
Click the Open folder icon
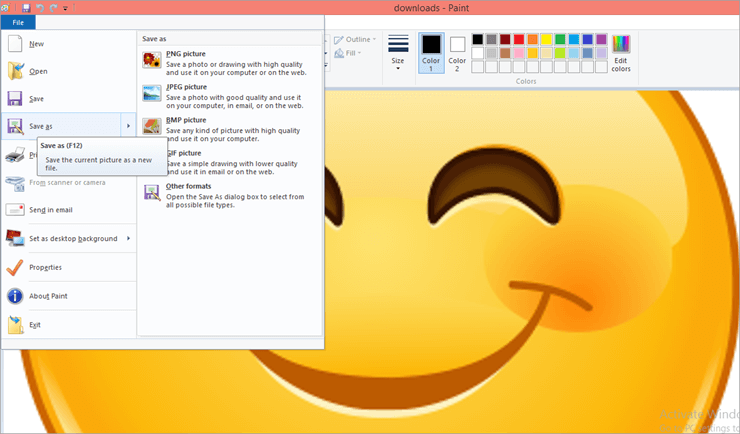(x=15, y=71)
